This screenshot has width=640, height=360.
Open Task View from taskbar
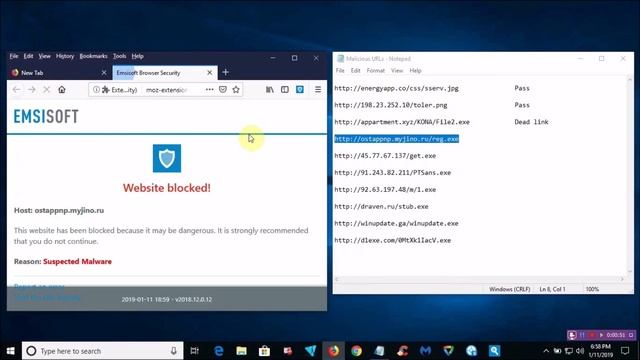click(x=195, y=351)
